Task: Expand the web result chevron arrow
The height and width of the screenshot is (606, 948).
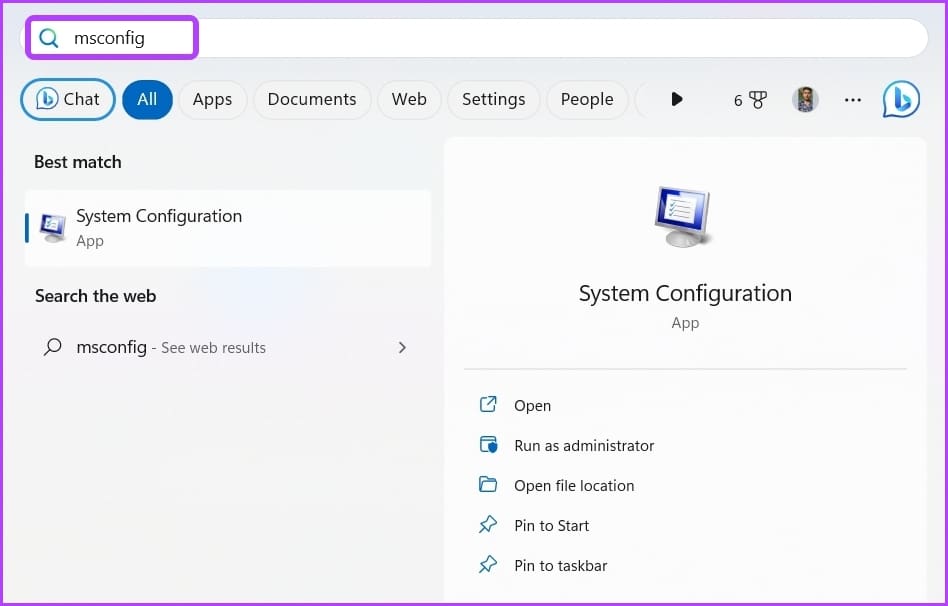Action: click(402, 347)
